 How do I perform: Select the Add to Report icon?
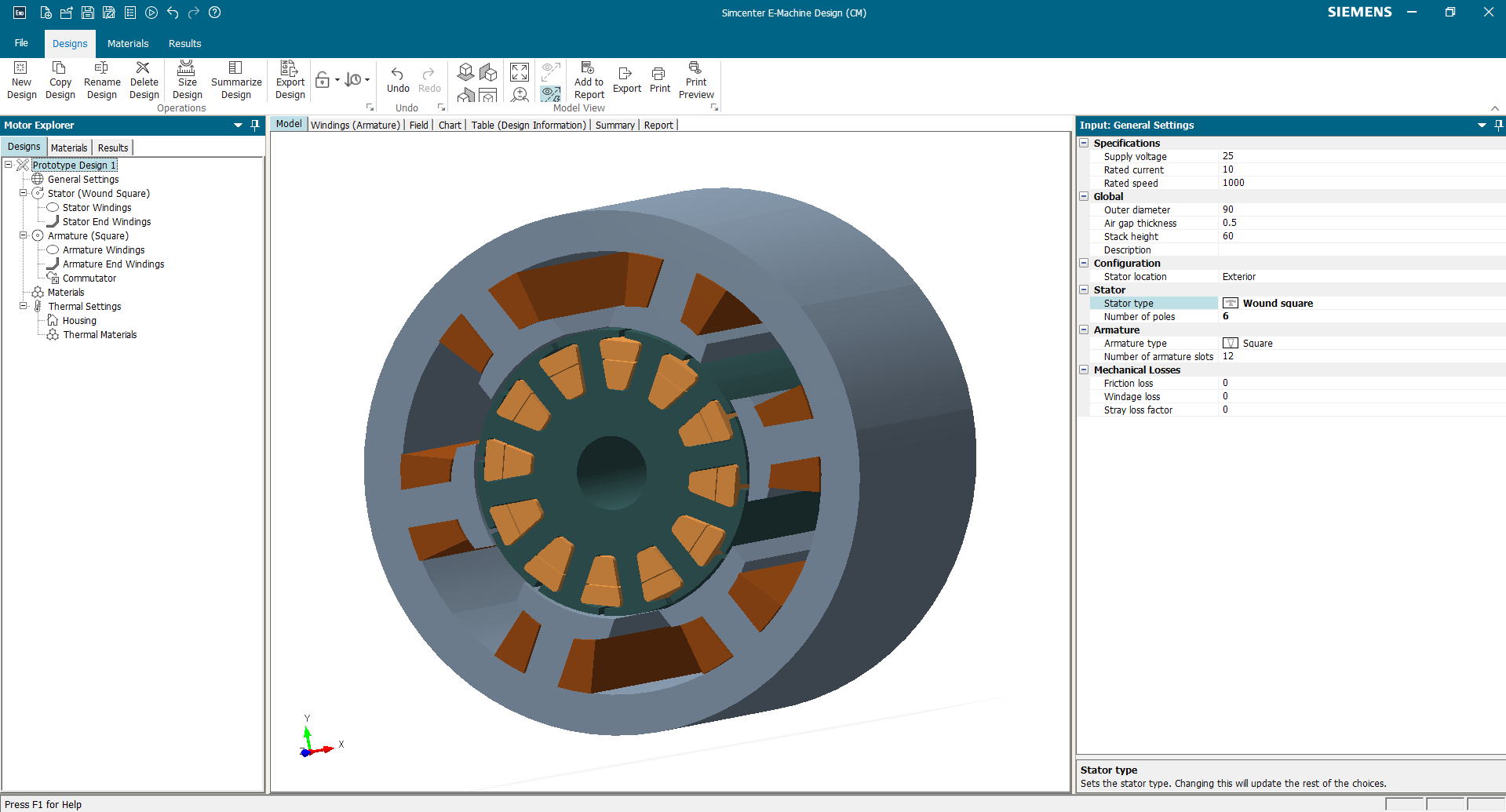(588, 79)
